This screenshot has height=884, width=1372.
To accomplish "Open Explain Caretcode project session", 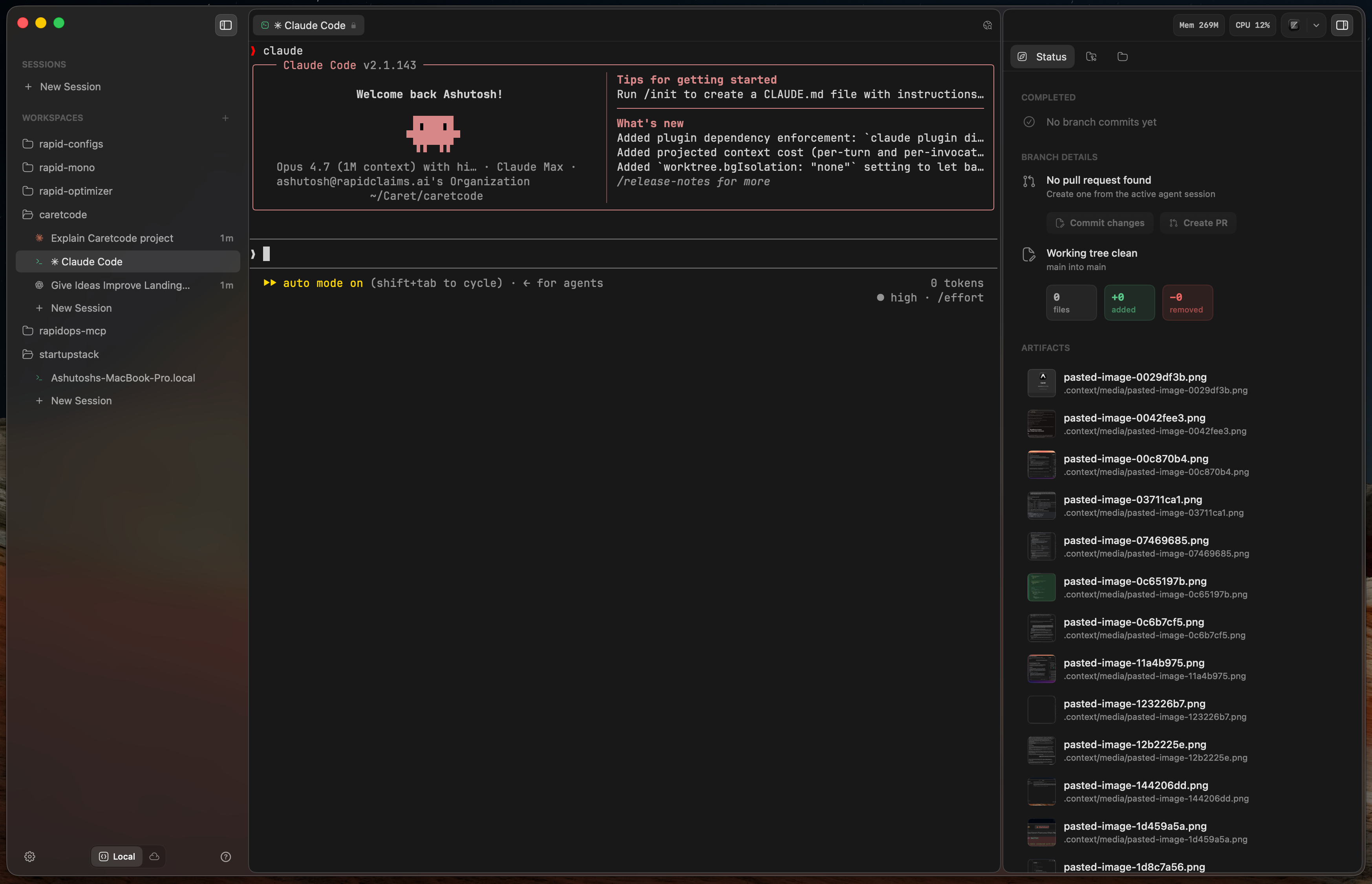I will click(x=128, y=238).
